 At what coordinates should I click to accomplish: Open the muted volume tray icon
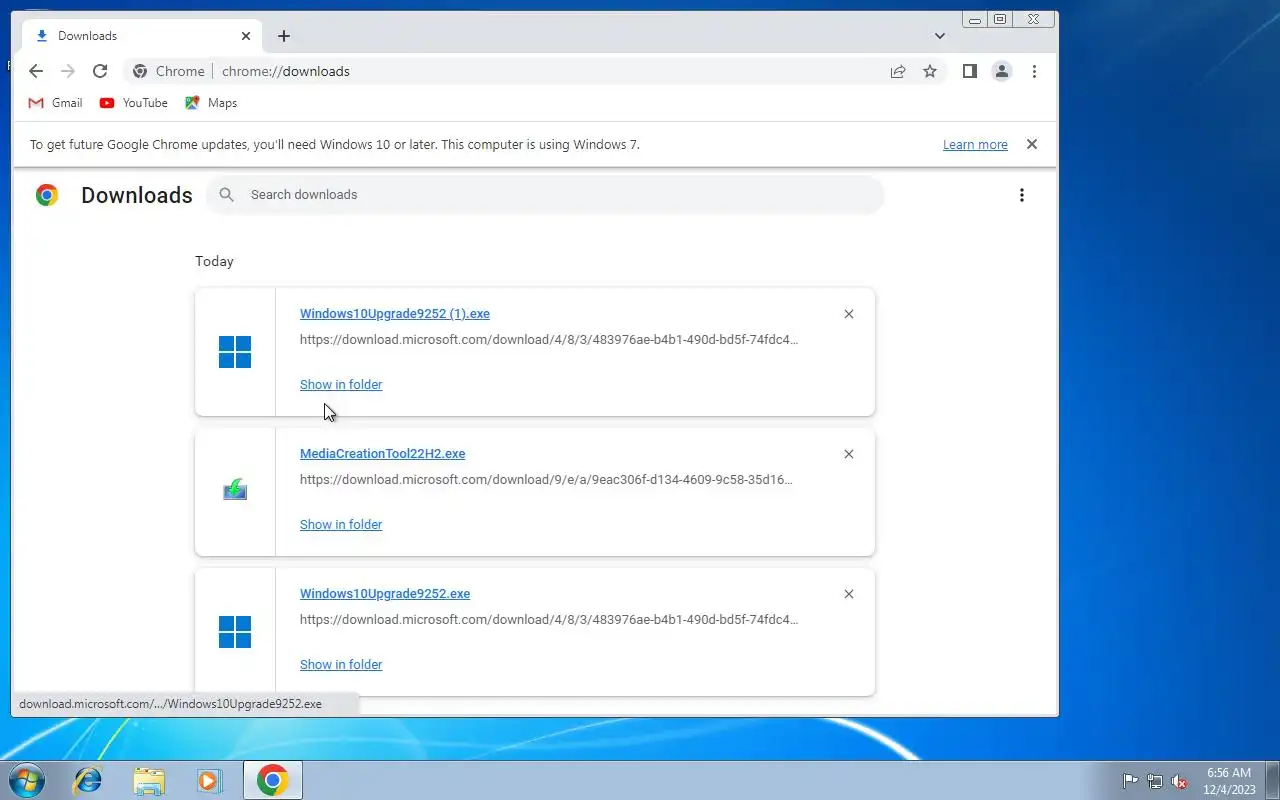point(1179,781)
